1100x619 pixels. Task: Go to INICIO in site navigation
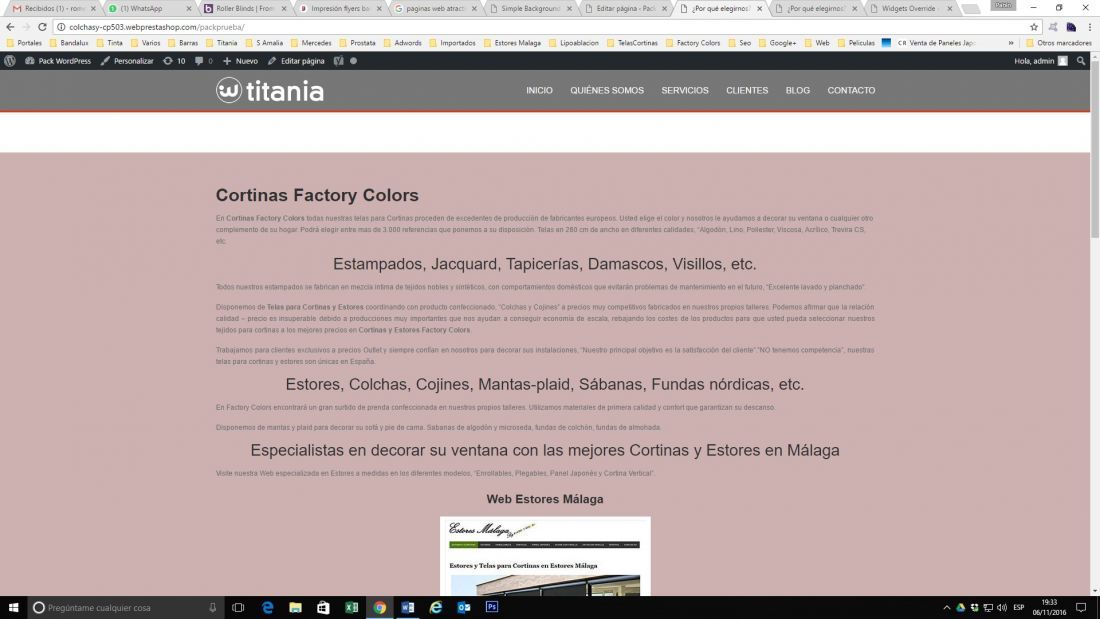click(539, 91)
